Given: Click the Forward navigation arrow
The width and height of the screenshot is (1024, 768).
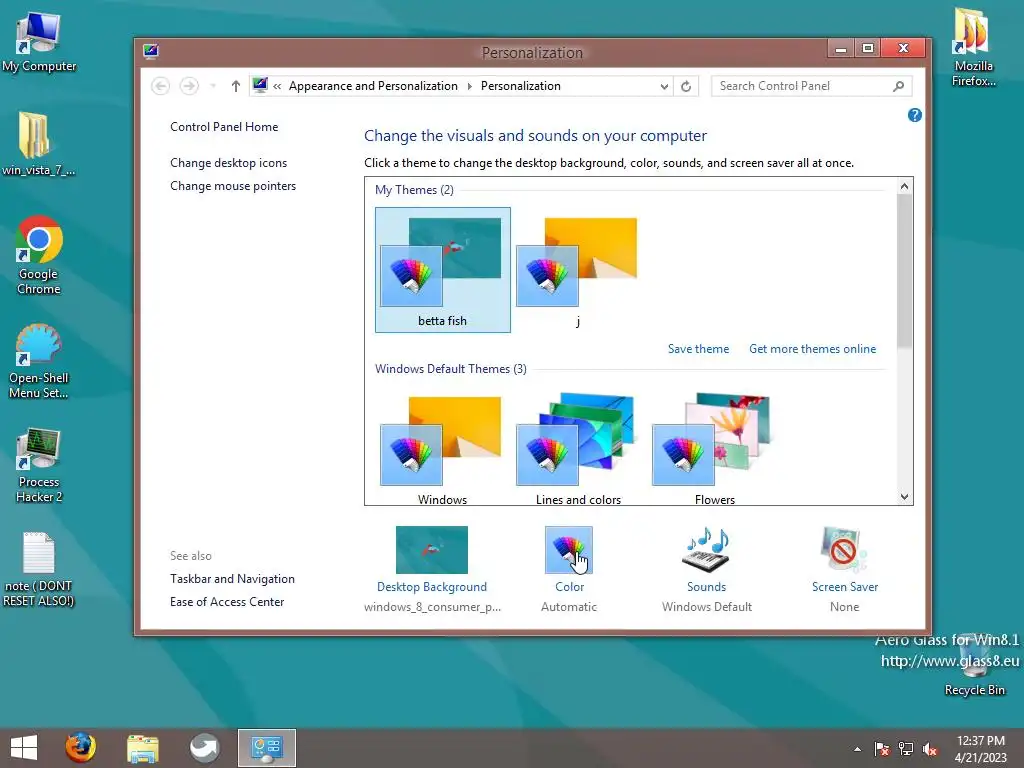Looking at the screenshot, I should pyautogui.click(x=189, y=86).
